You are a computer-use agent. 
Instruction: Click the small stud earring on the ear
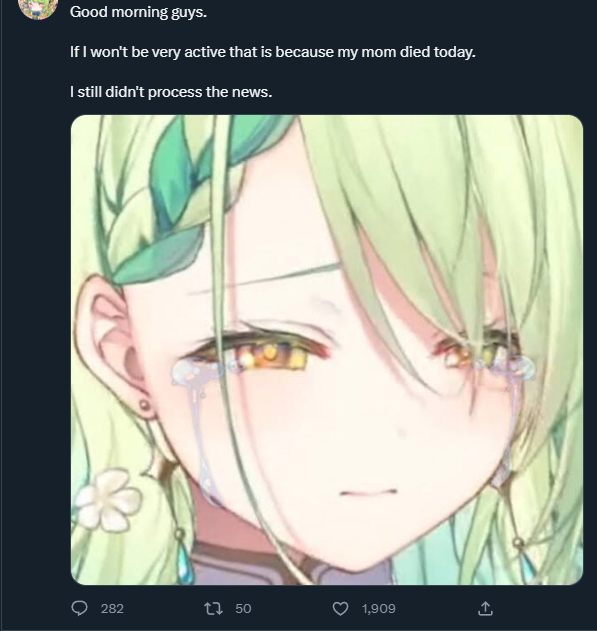144,404
